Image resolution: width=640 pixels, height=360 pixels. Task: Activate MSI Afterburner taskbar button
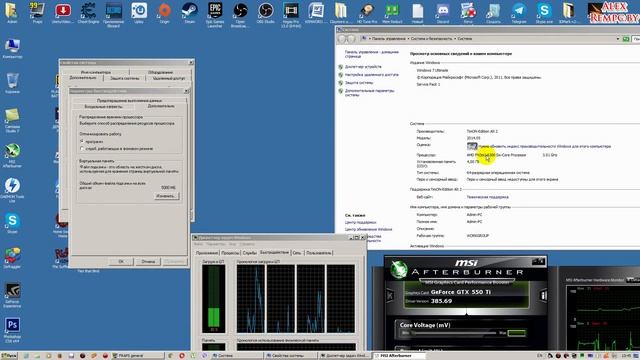[399, 356]
